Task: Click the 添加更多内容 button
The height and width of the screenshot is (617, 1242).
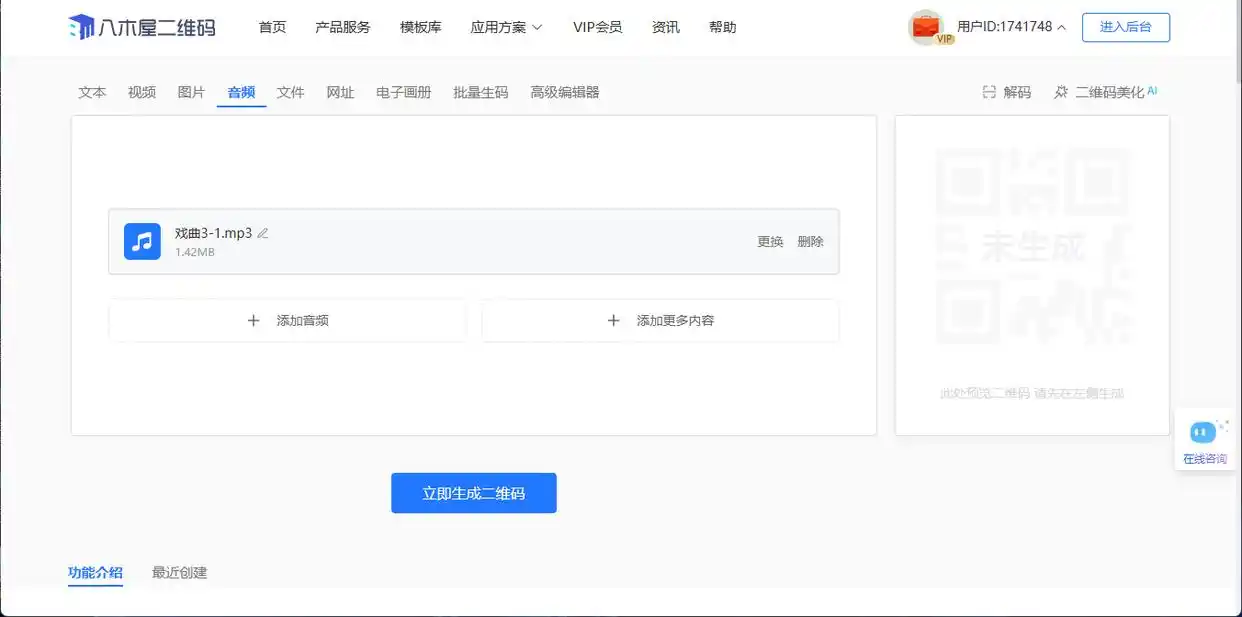Action: 660,321
